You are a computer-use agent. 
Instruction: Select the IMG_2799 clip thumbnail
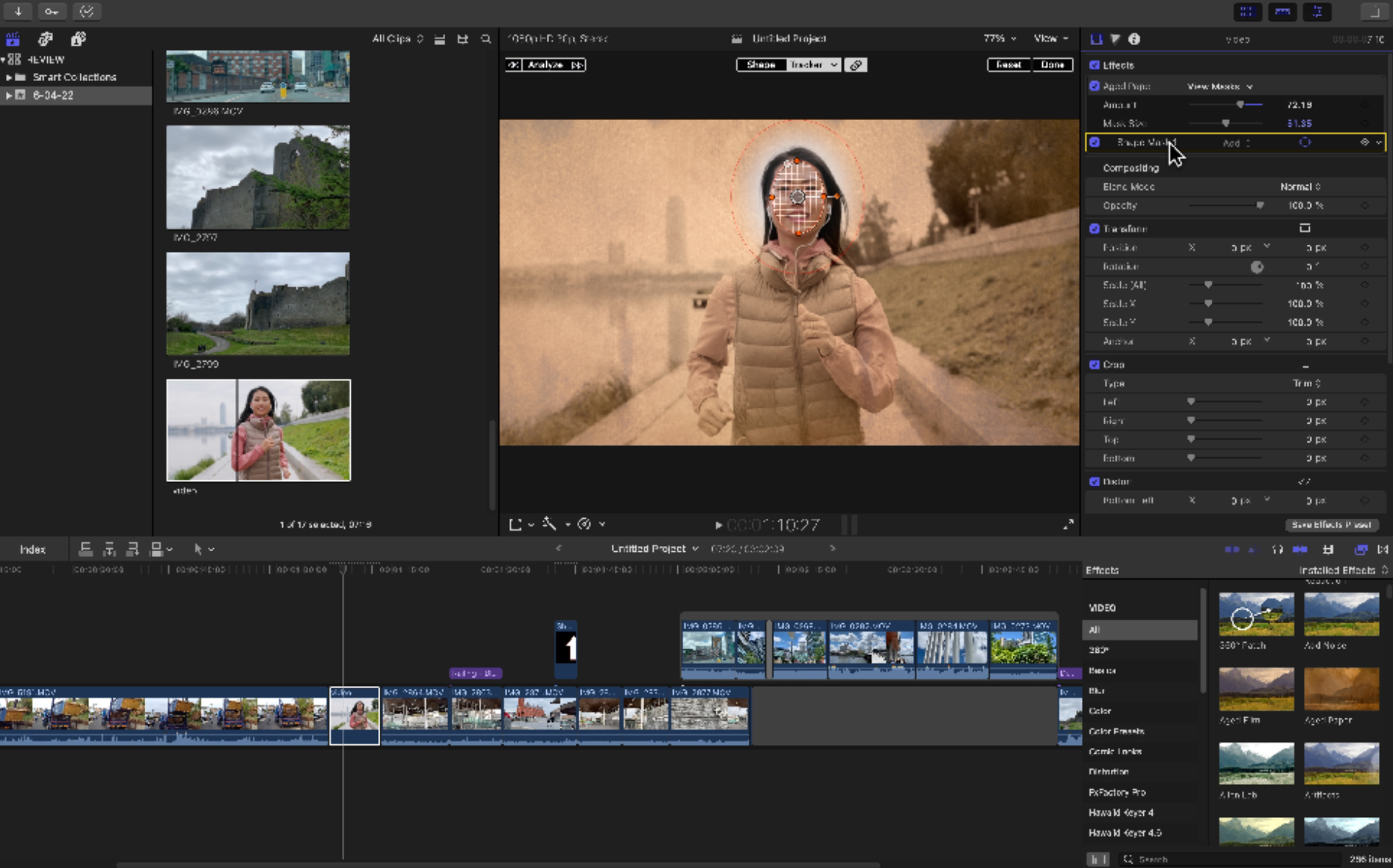pos(258,304)
